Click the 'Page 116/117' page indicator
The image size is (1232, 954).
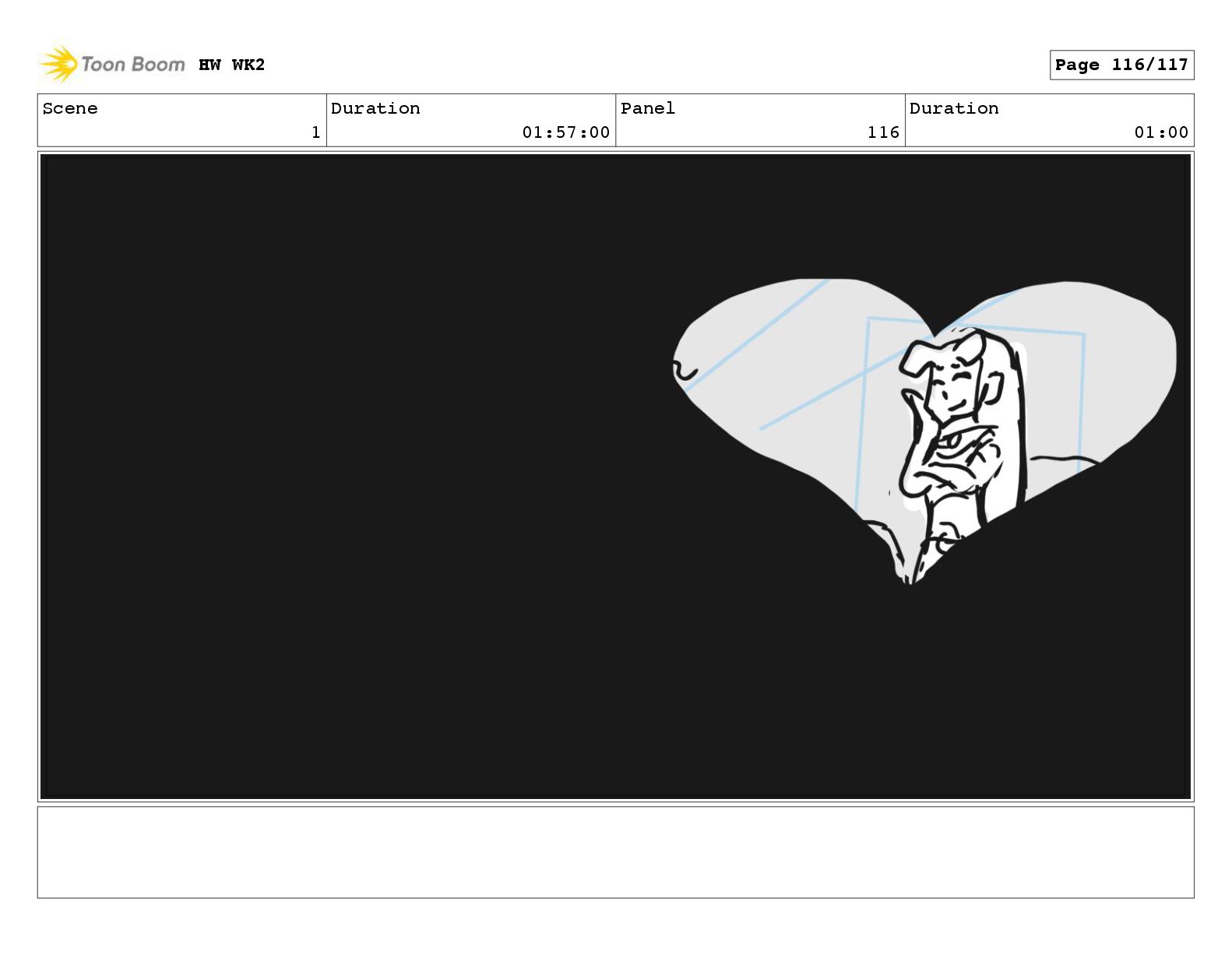(1121, 65)
